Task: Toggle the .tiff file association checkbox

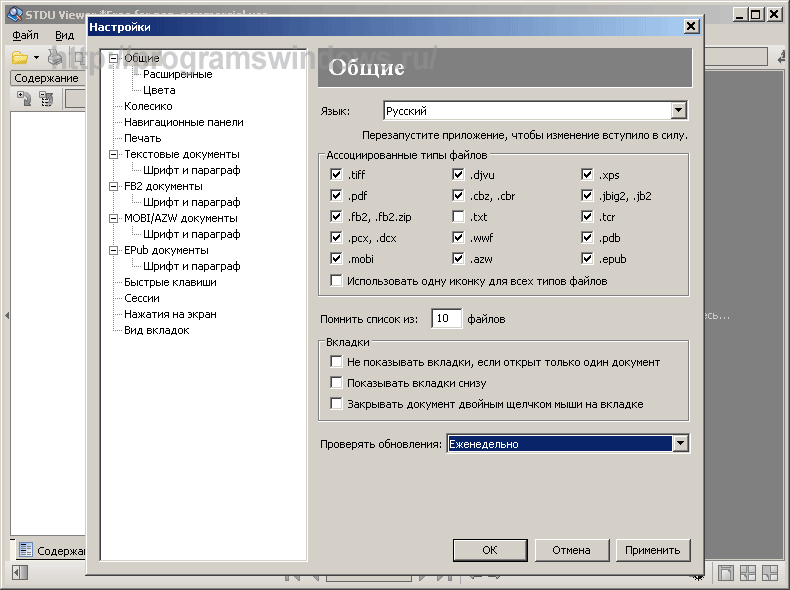Action: click(336, 174)
